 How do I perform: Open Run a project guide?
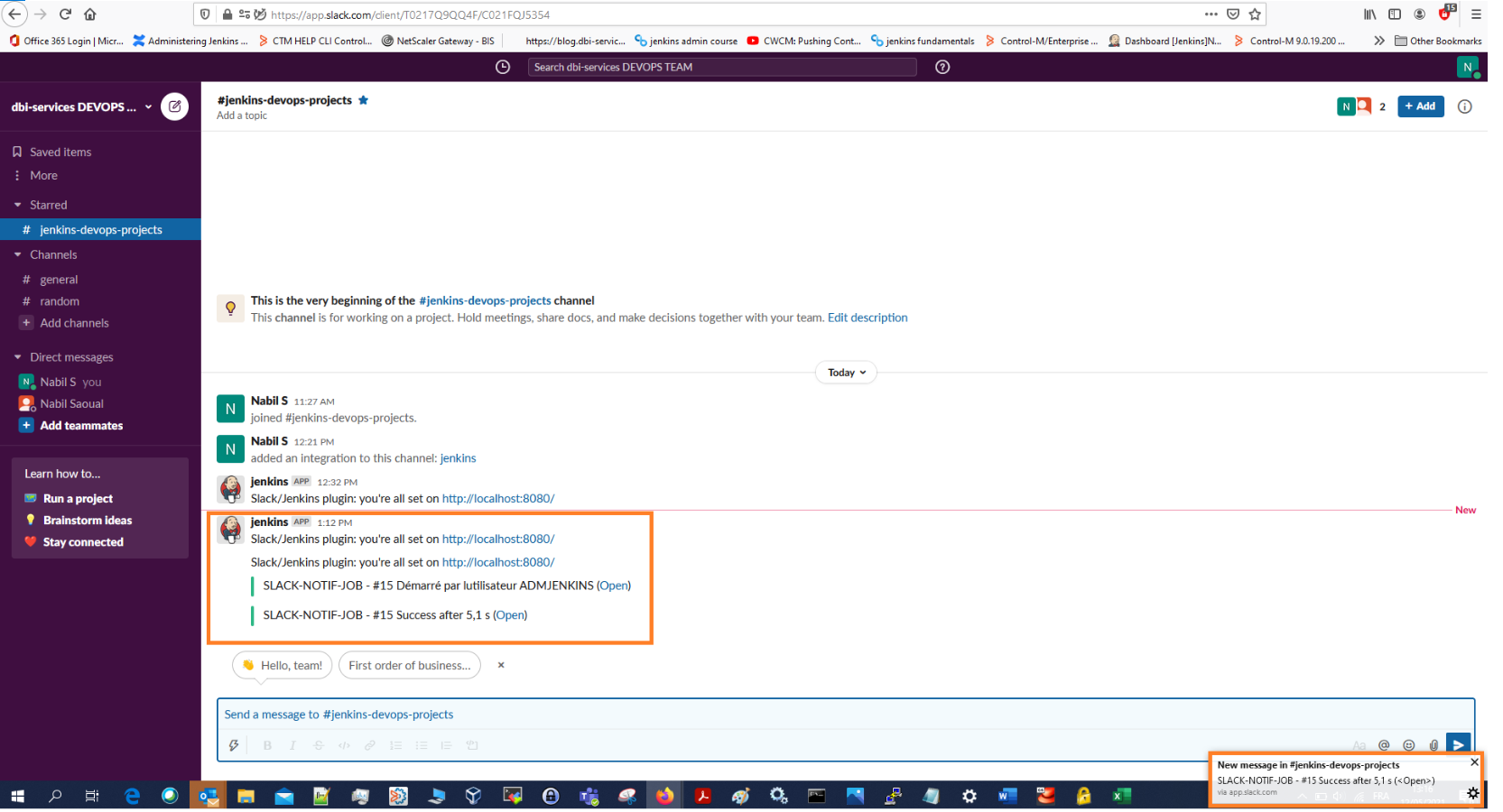(78, 498)
